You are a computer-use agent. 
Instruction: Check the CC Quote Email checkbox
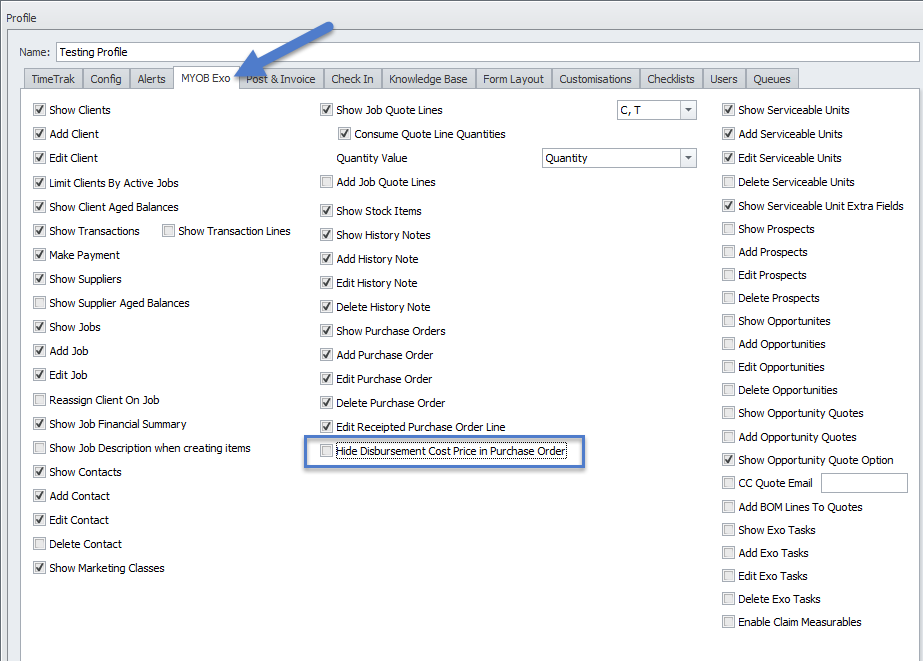click(729, 483)
